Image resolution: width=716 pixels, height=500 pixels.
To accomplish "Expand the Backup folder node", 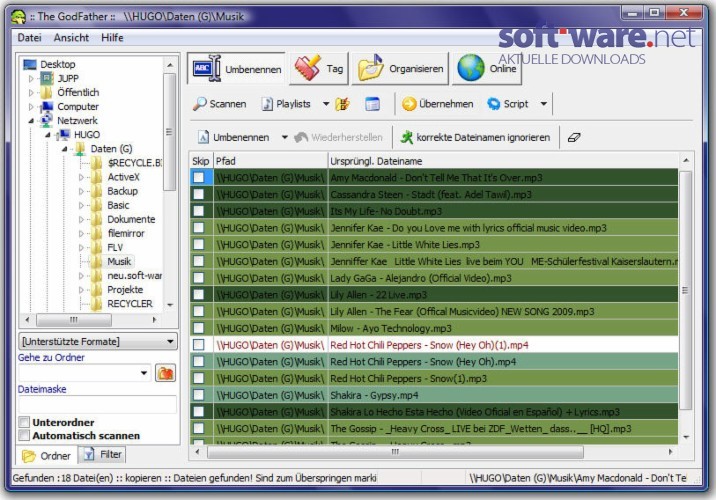I will point(81,191).
